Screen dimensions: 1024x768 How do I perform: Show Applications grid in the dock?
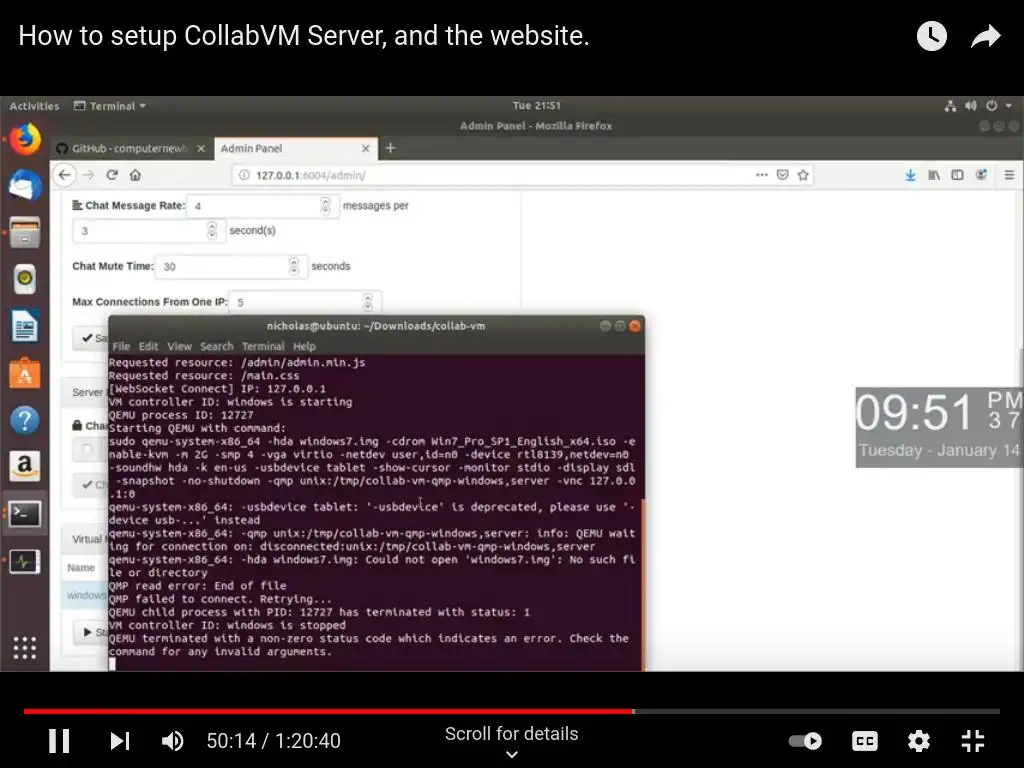pyautogui.click(x=25, y=647)
